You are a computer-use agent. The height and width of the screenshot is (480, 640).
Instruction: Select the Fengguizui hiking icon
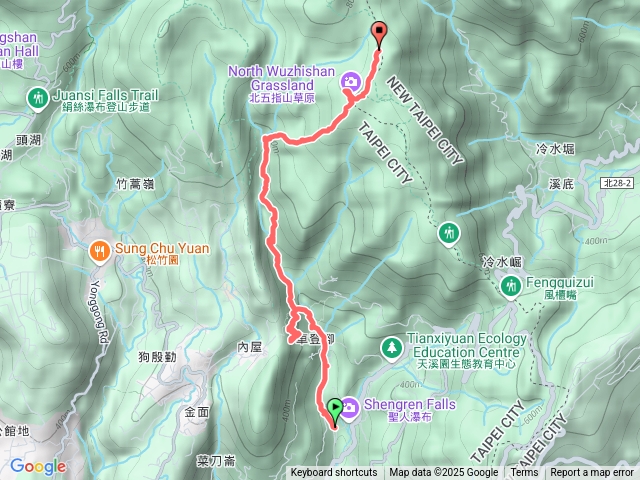click(511, 287)
